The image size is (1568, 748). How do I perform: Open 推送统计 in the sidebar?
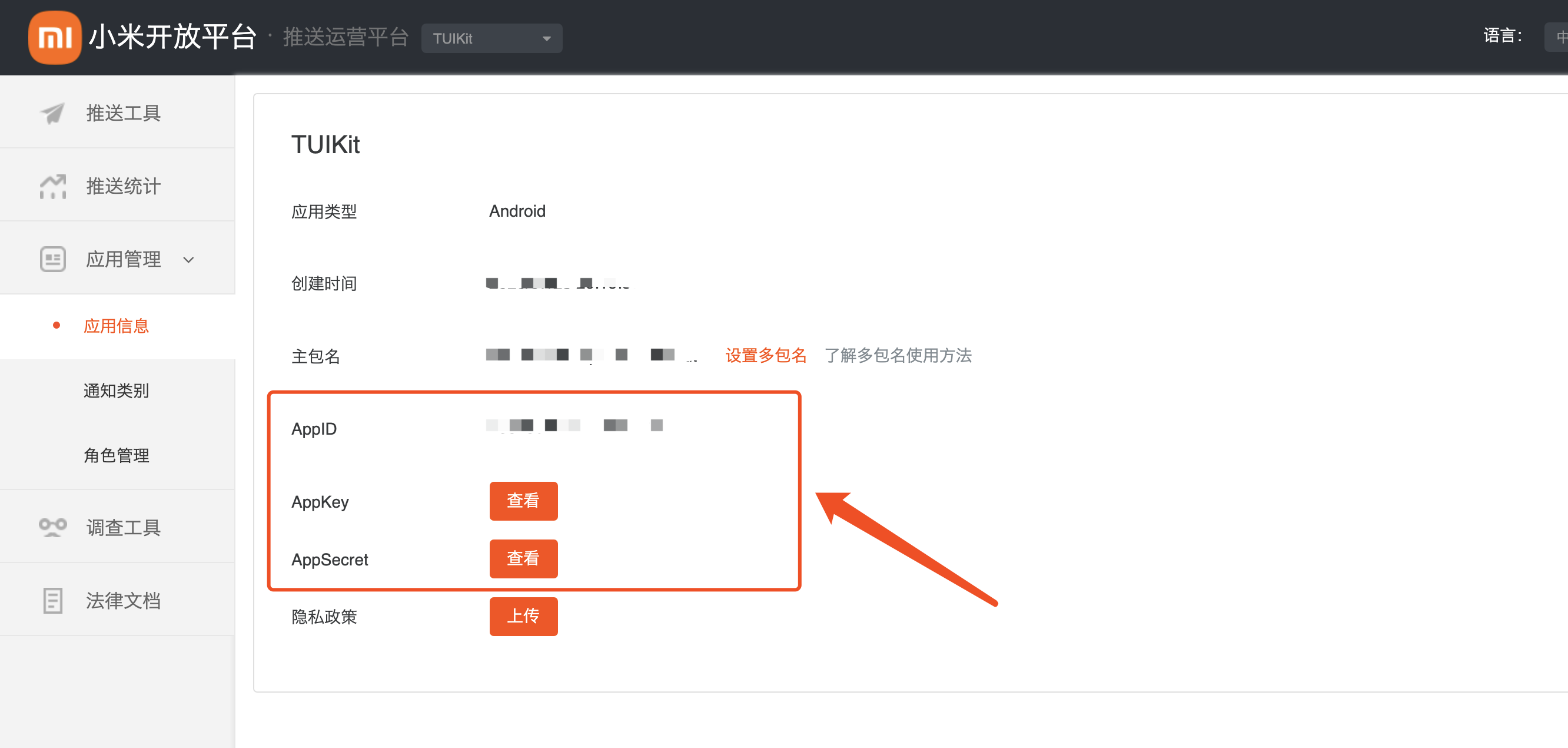[118, 185]
